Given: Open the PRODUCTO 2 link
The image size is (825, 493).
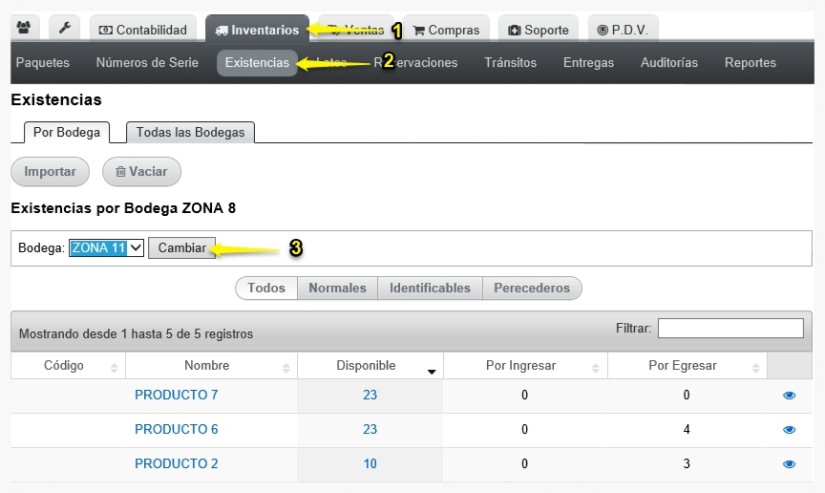Looking at the screenshot, I should click(x=176, y=464).
